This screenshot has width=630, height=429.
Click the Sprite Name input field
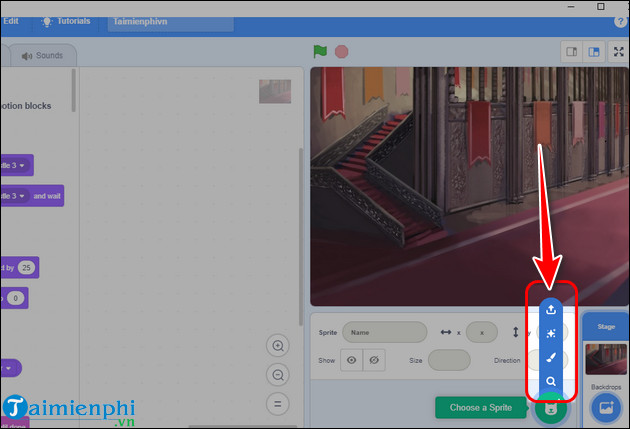385,332
